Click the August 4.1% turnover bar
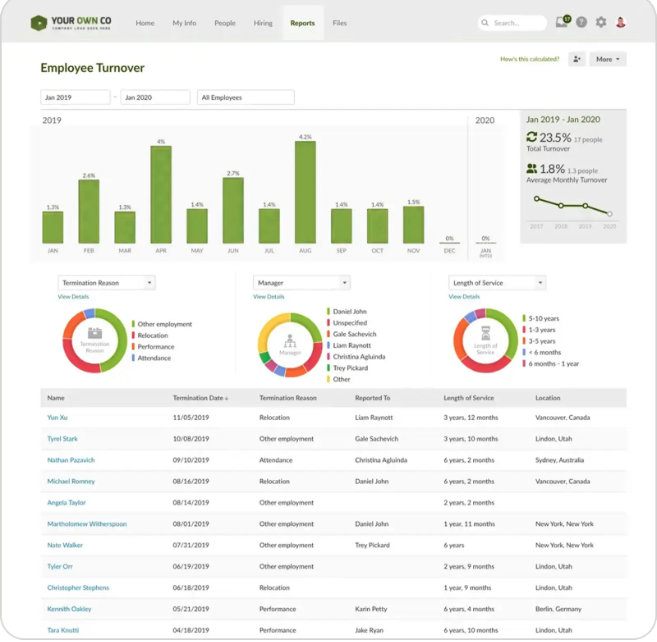This screenshot has height=642, width=657. click(305, 192)
